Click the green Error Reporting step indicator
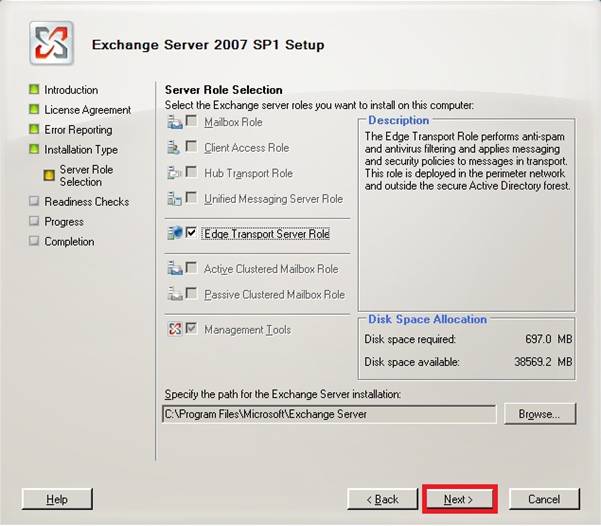The height and width of the screenshot is (526, 601). pyautogui.click(x=34, y=129)
